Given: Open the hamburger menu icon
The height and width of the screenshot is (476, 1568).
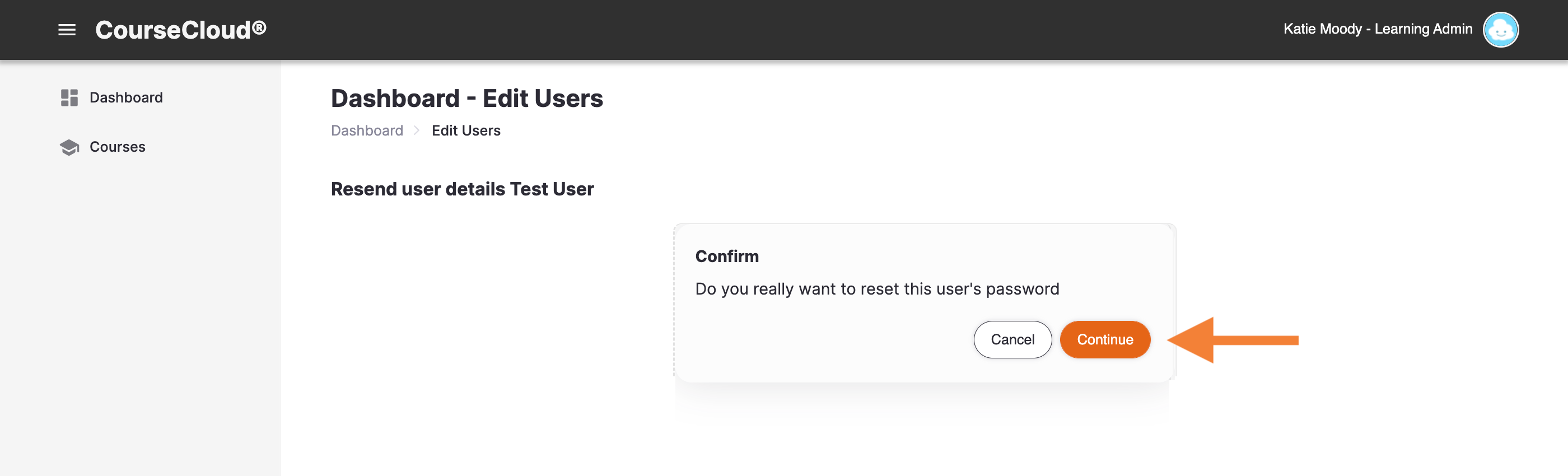Looking at the screenshot, I should (x=67, y=30).
